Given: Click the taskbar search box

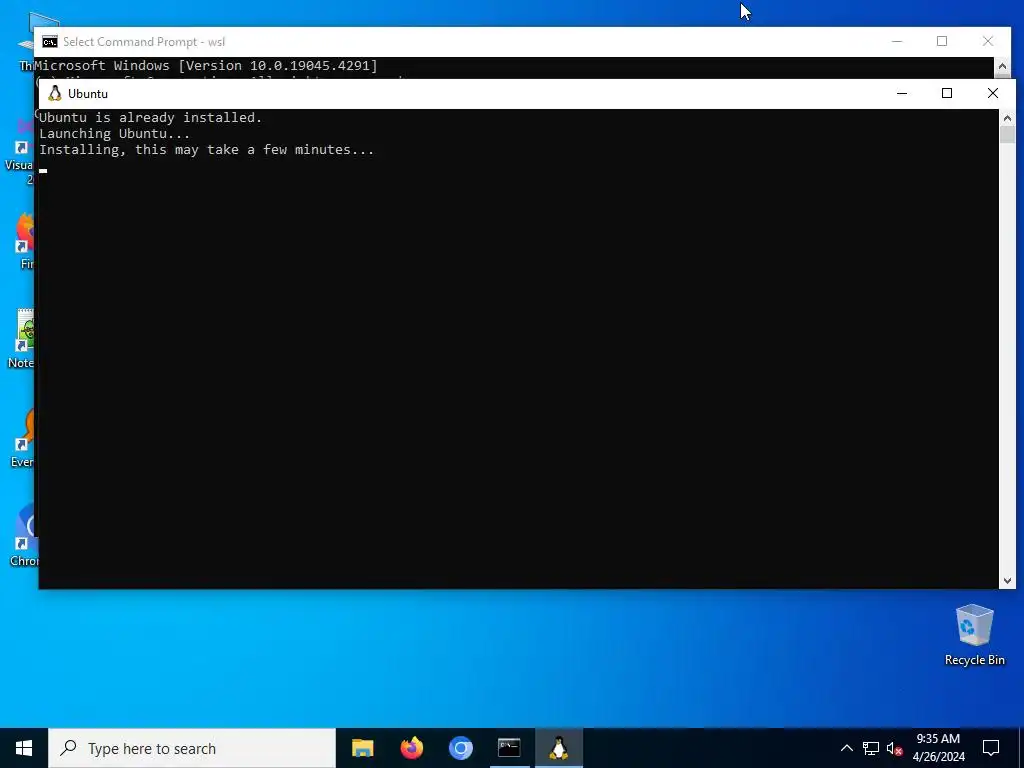Looking at the screenshot, I should pos(192,748).
